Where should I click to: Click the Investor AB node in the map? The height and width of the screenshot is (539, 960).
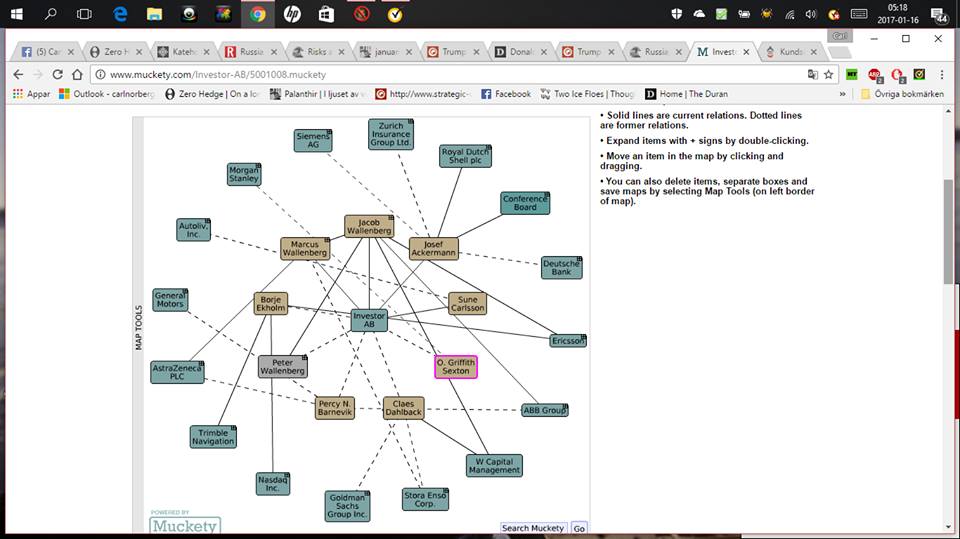click(369, 320)
